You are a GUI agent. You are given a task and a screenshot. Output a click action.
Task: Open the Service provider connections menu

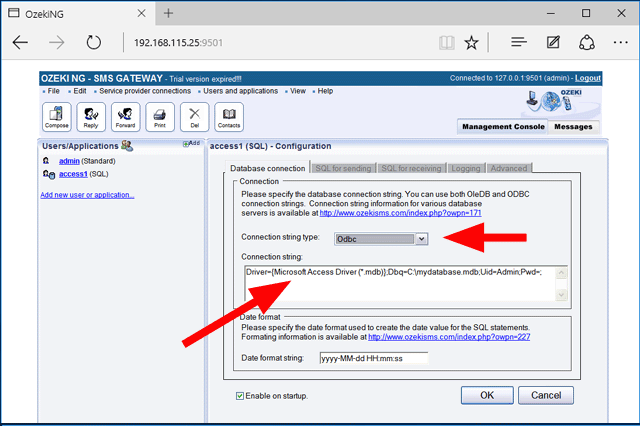click(x=146, y=91)
